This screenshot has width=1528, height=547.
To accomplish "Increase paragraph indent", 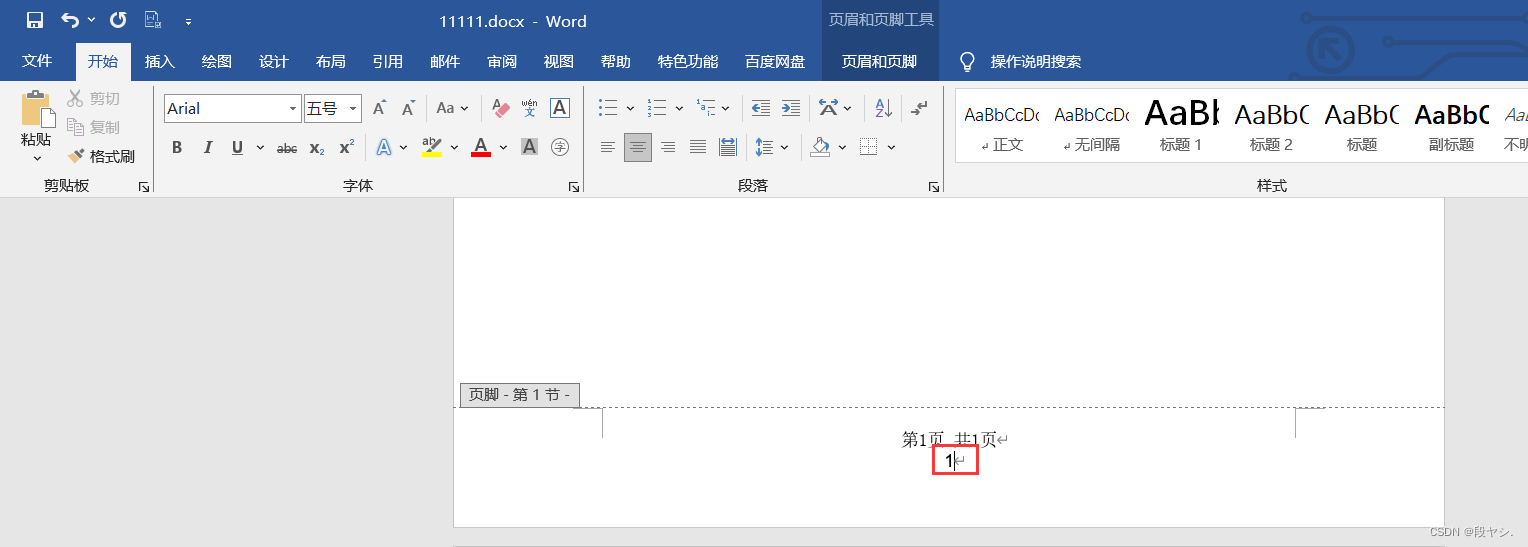I will coord(791,108).
